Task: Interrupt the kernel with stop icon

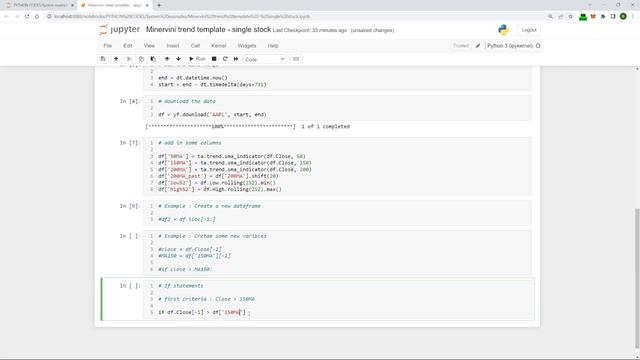Action: point(214,59)
